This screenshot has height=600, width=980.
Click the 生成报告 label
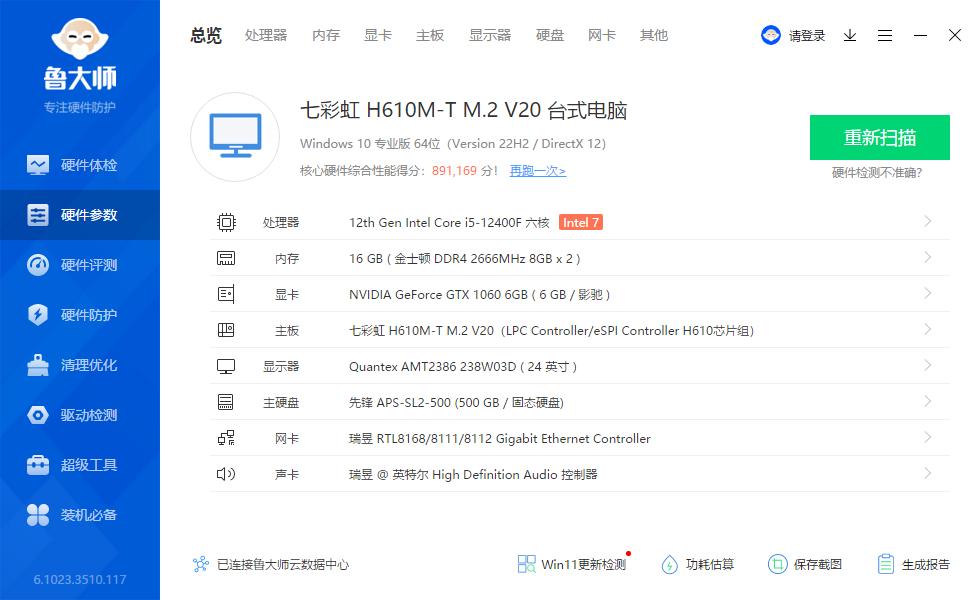[x=926, y=564]
